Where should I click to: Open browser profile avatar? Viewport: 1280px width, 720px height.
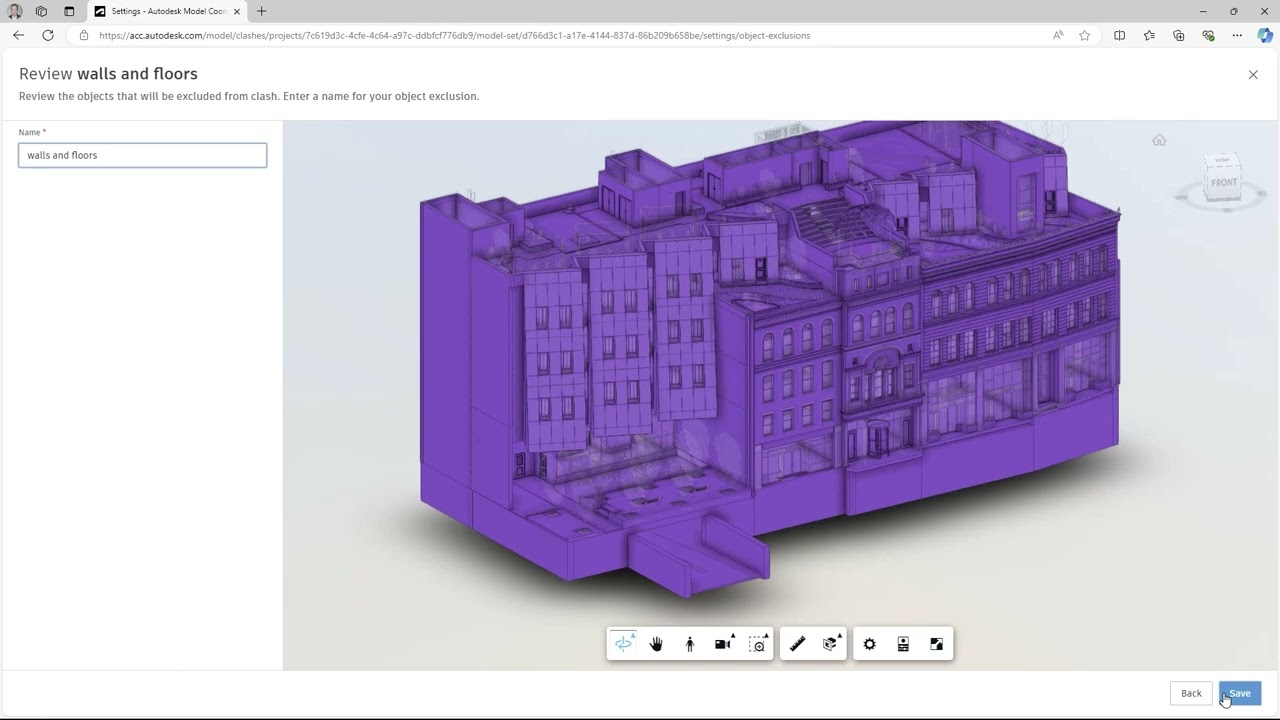point(15,11)
